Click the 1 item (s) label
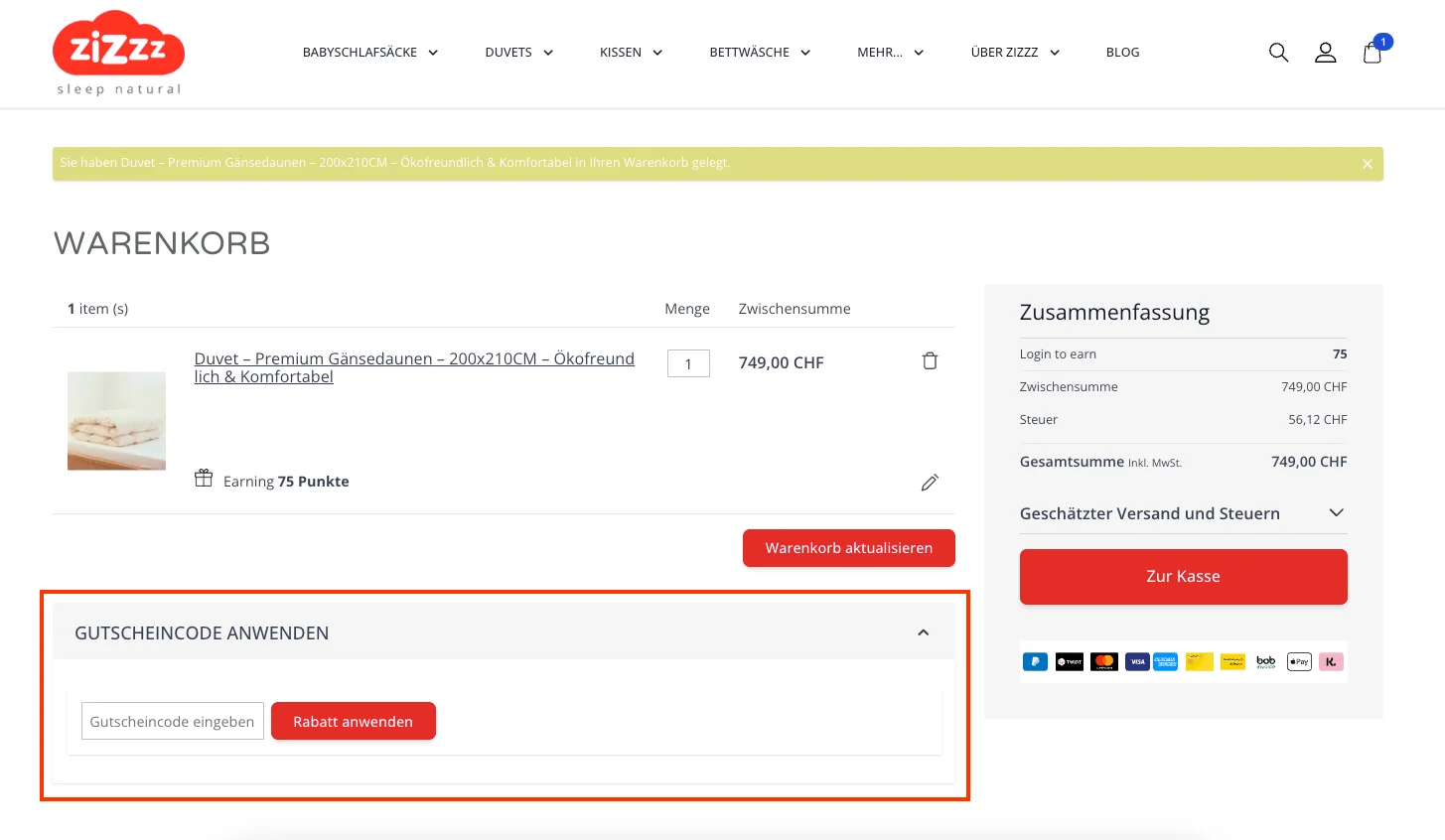 pos(97,309)
